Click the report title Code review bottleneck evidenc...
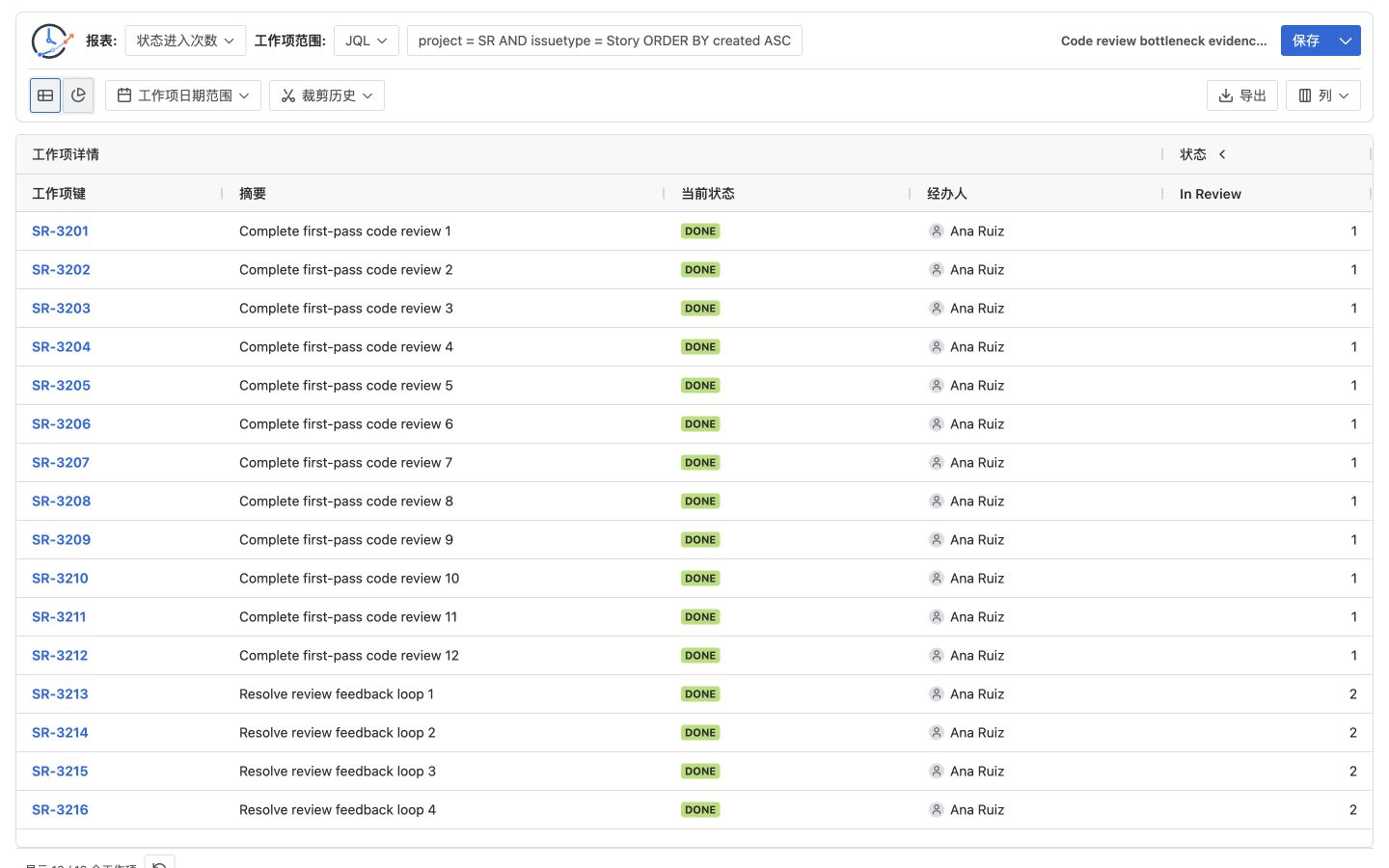Screen dimensions: 1389x868 coord(1164,41)
